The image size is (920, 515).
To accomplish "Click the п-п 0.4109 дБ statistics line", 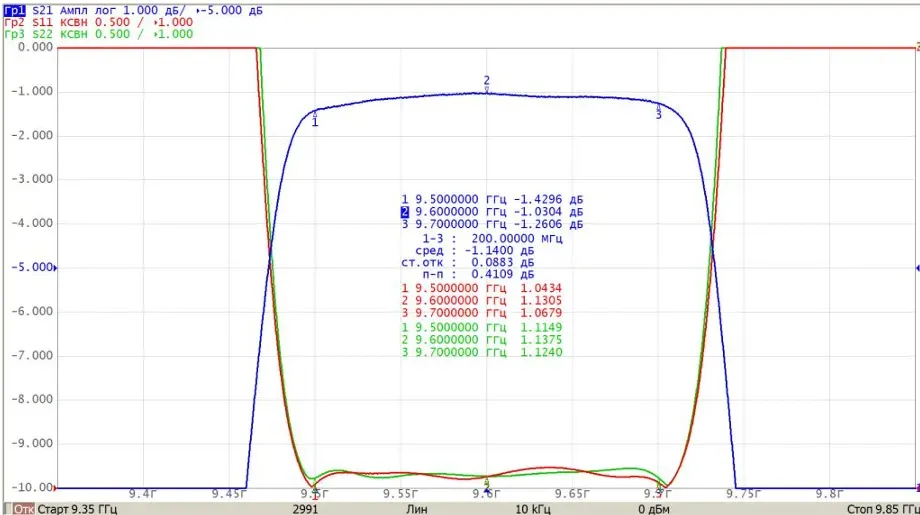I will (478, 274).
